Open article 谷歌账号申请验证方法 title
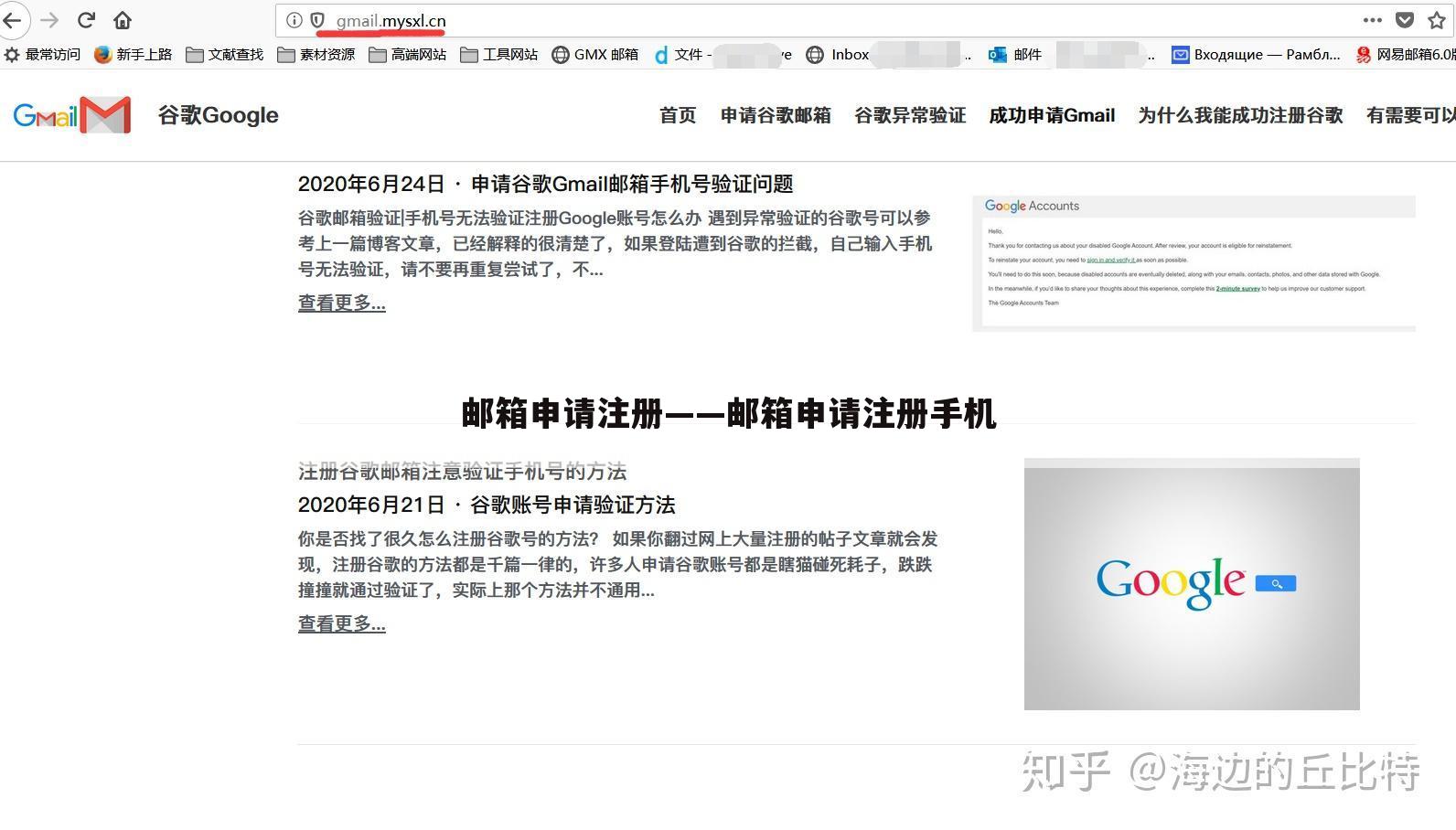The width and height of the screenshot is (1456, 830). point(573,505)
